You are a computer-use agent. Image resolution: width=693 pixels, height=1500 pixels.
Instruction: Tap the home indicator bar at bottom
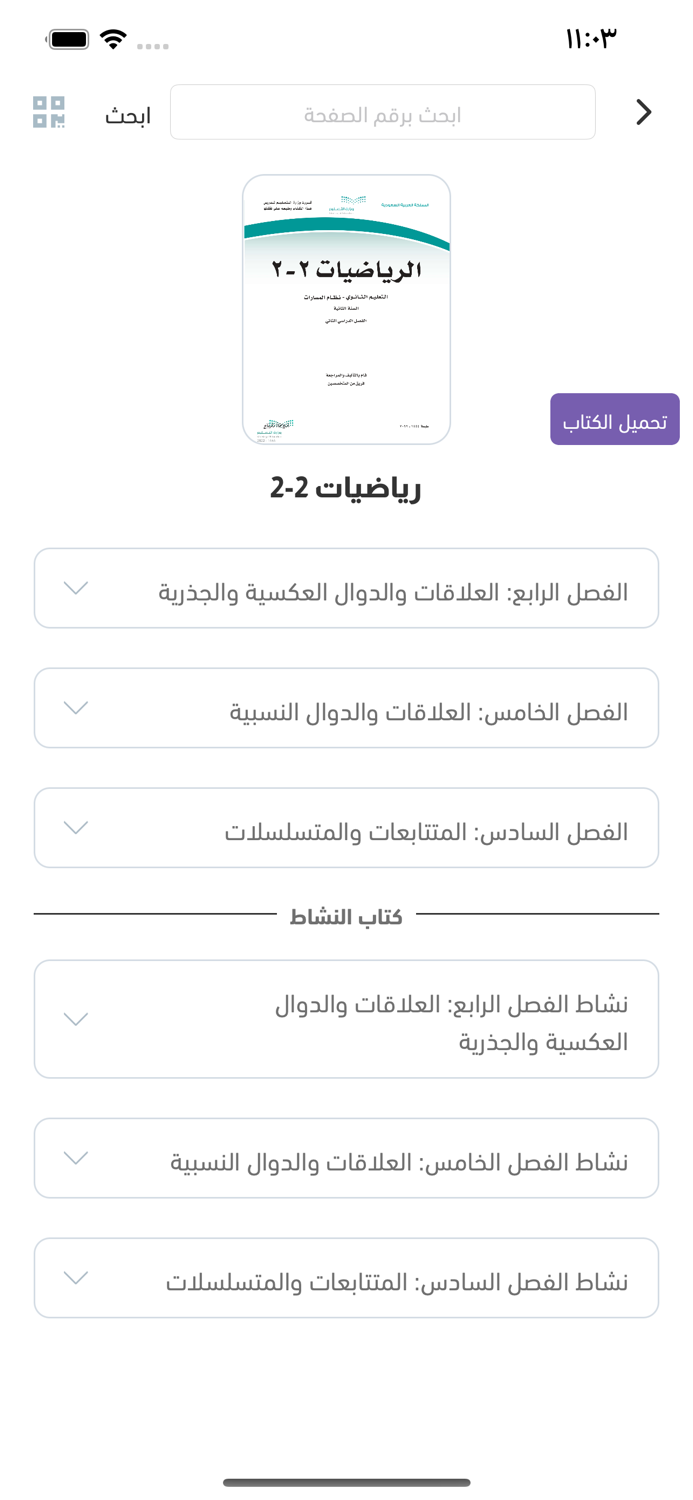point(346,1481)
